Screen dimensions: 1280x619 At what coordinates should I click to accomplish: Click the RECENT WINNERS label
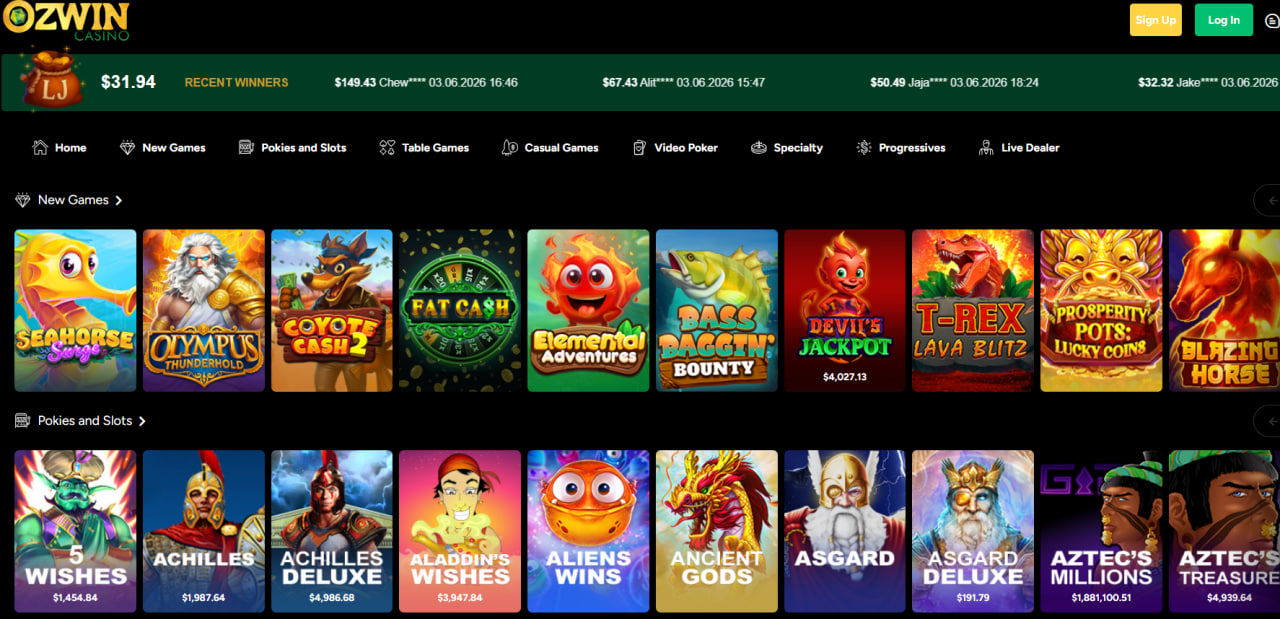point(236,82)
